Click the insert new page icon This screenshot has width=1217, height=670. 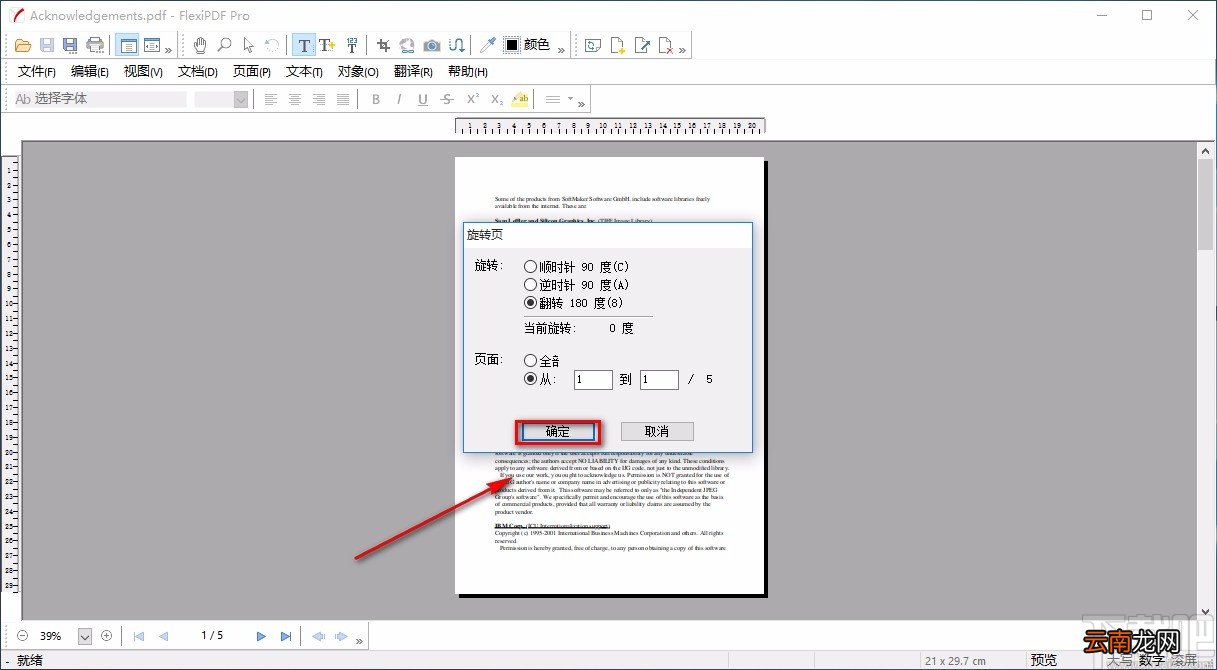(x=618, y=45)
